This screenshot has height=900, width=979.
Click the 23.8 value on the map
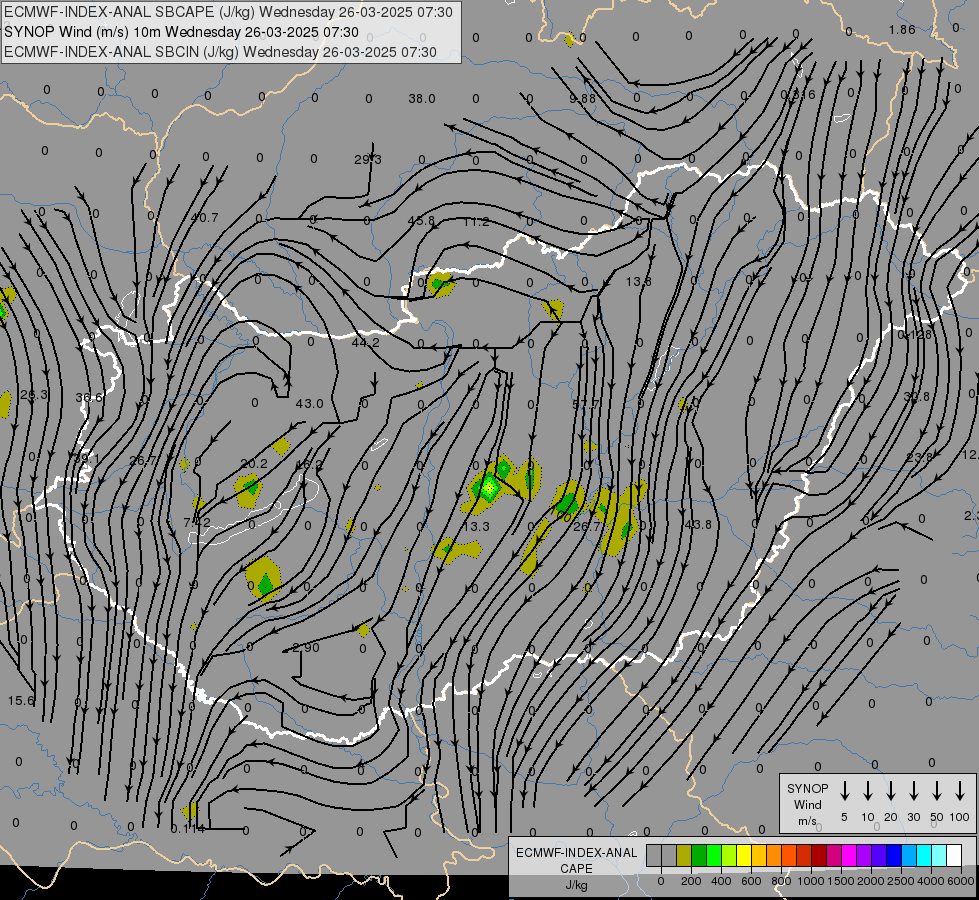pyautogui.click(x=920, y=457)
